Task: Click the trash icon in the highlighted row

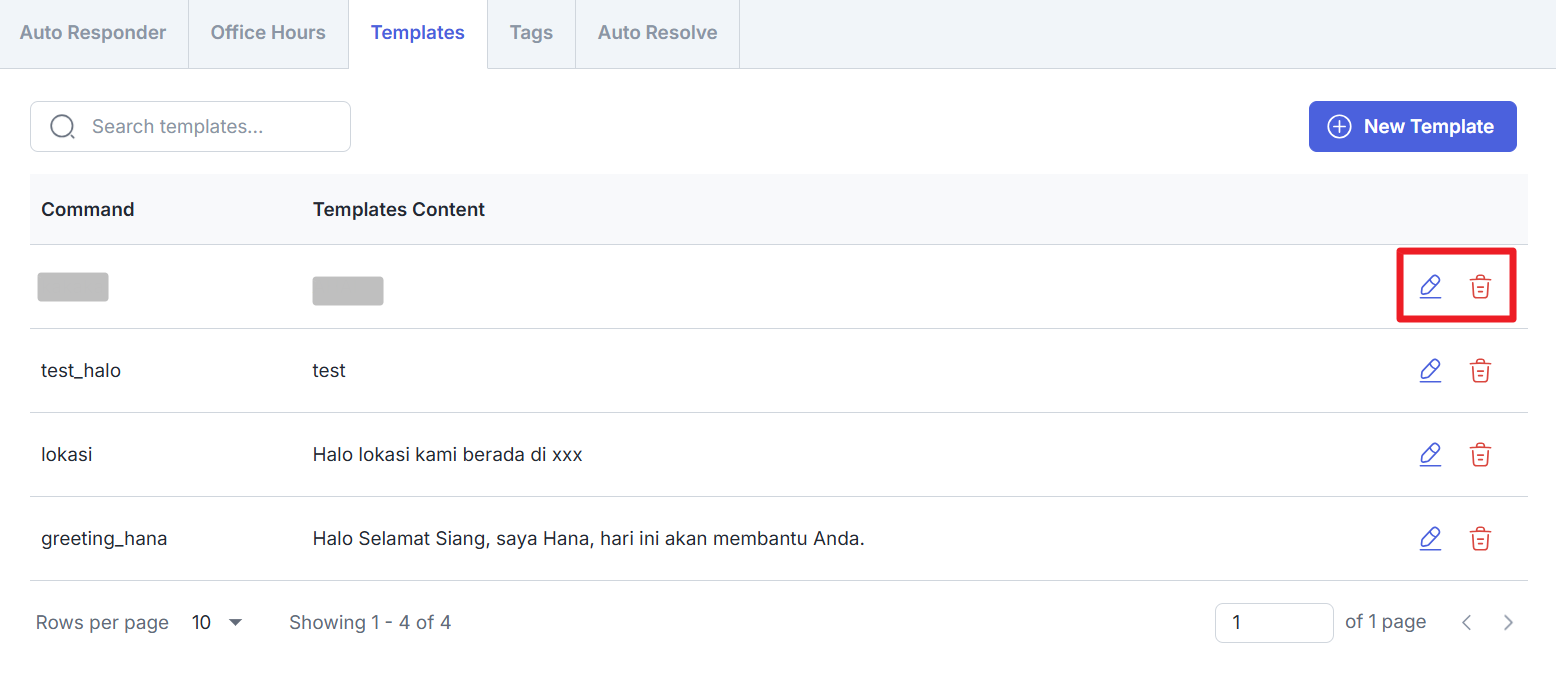Action: [1480, 287]
